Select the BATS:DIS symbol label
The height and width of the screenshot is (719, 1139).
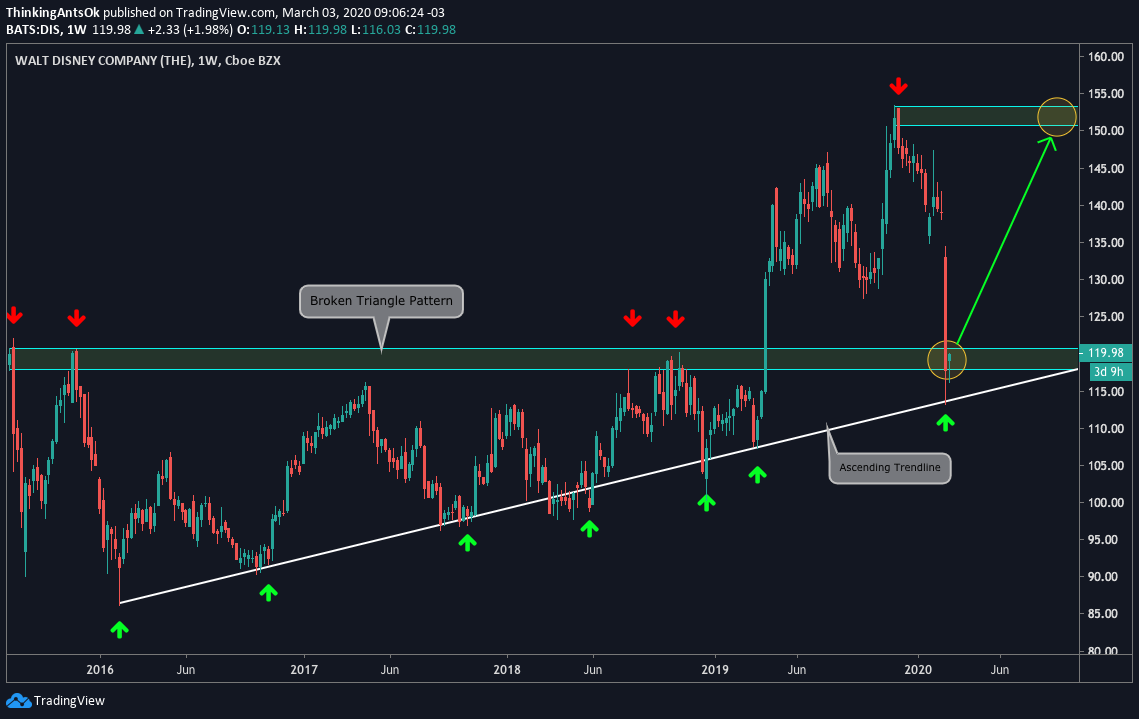(x=33, y=30)
